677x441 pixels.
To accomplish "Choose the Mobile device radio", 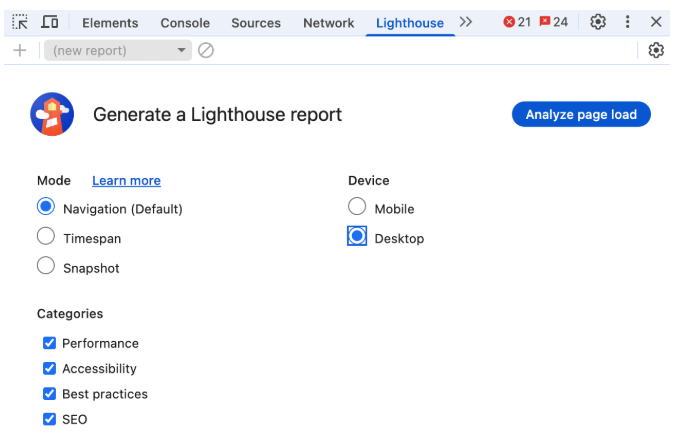I will pos(357,206).
